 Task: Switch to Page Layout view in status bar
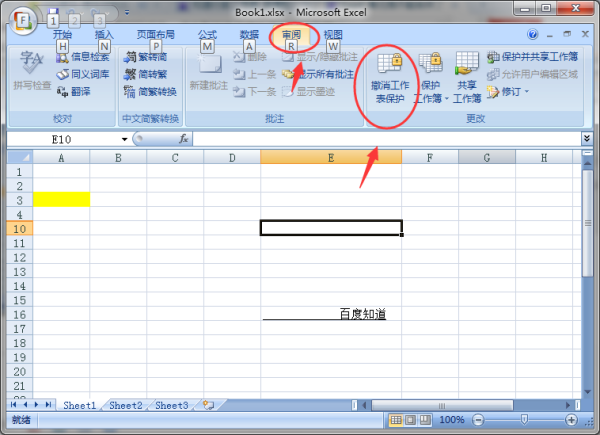coord(410,420)
